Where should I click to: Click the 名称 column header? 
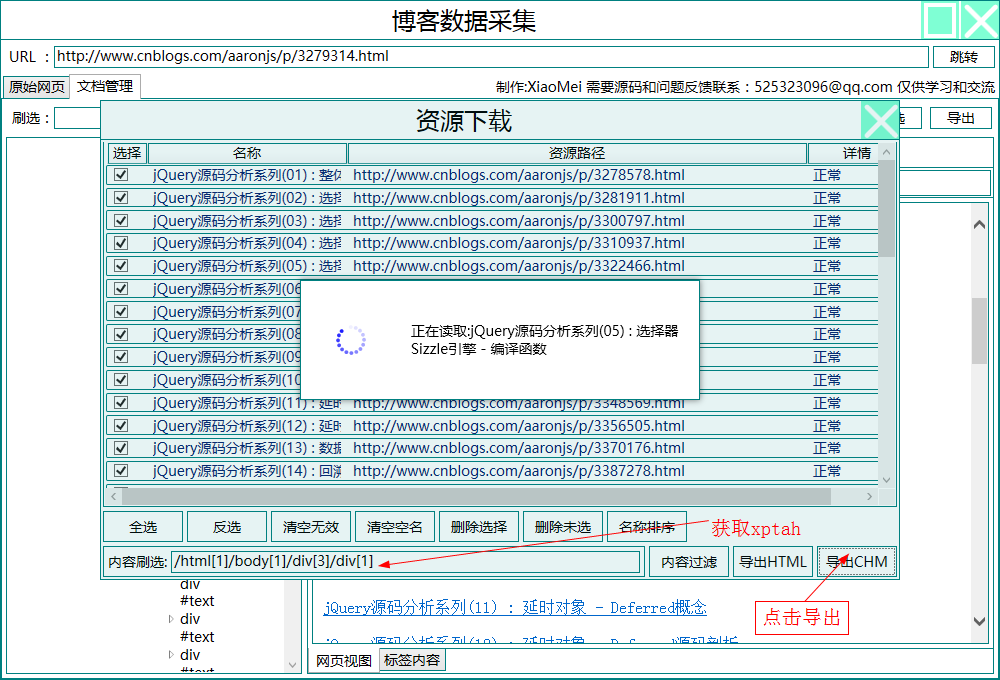point(247,153)
